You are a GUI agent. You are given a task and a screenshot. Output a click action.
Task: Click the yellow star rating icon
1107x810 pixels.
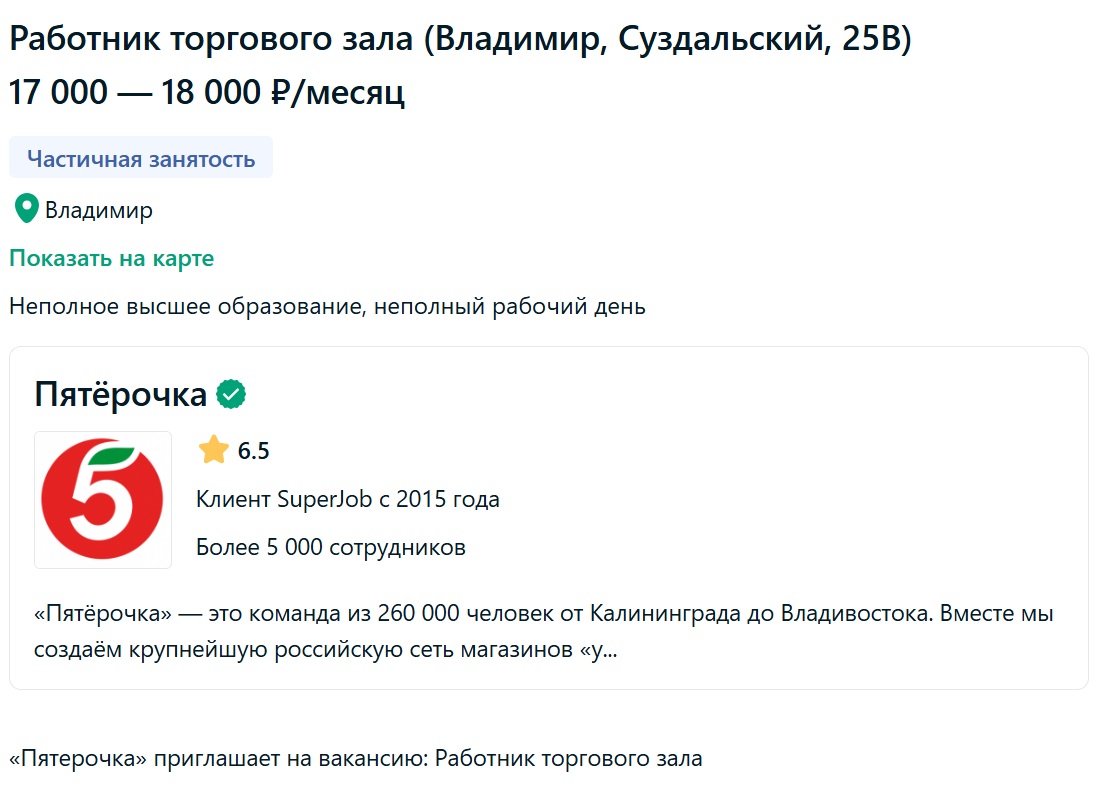(213, 450)
